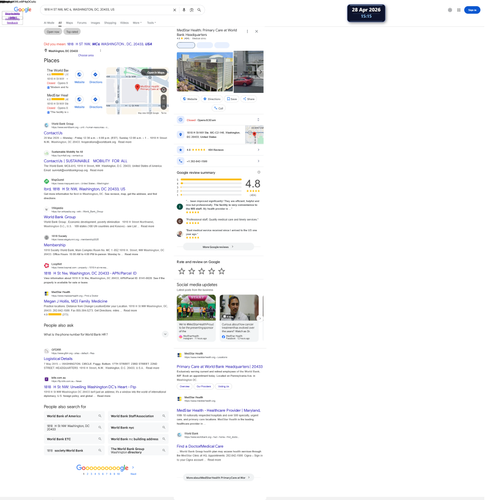The image size is (487, 500).
Task: Switch to the Forums search tab
Action: (x=82, y=23)
